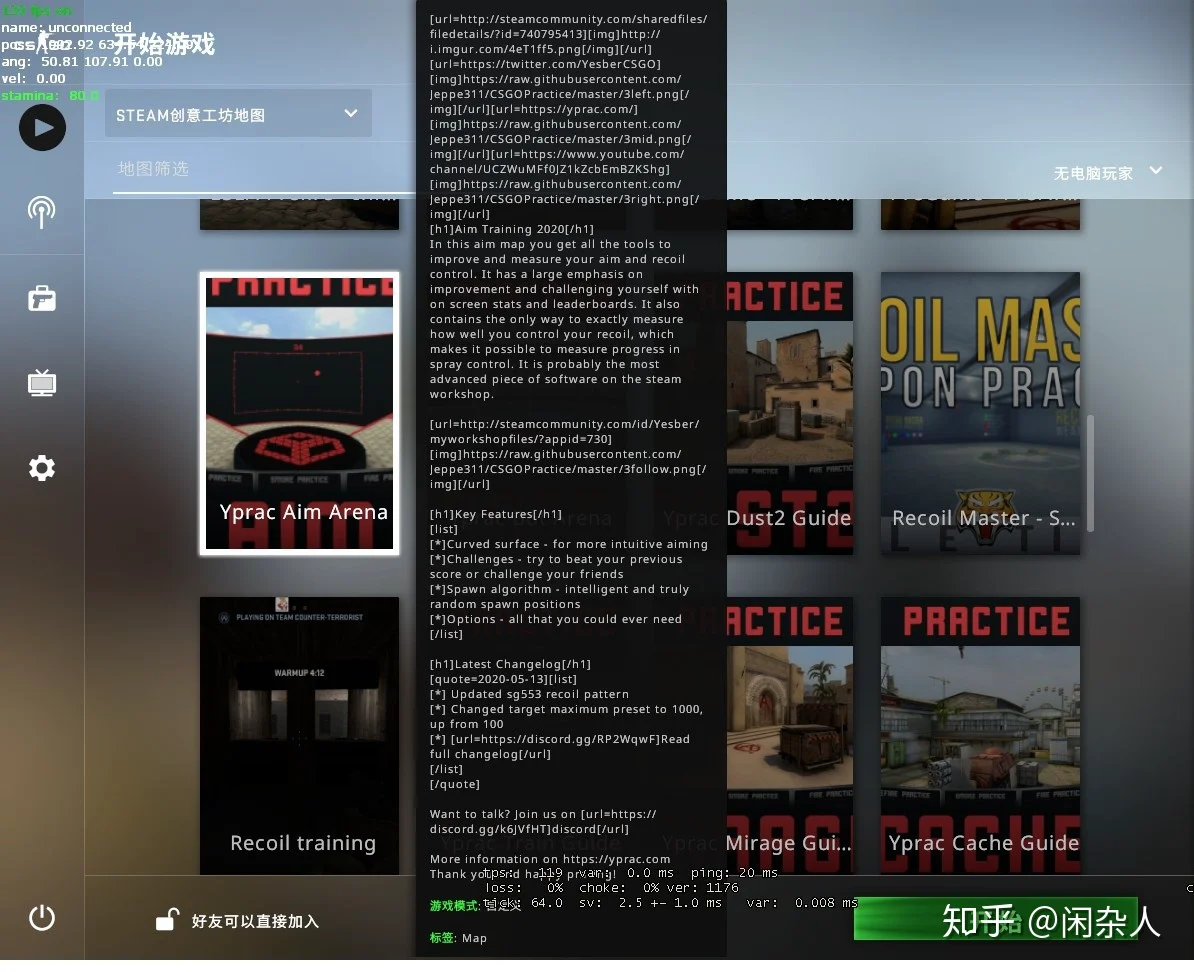Viewport: 1194px width, 972px height.
Task: Click the map list vertical scrollbar
Action: 1090,473
